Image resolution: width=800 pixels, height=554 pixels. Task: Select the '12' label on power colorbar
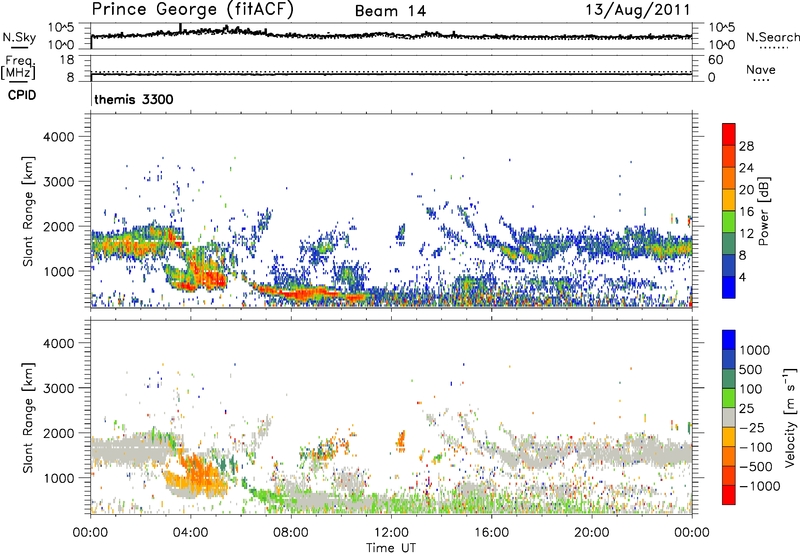point(746,234)
